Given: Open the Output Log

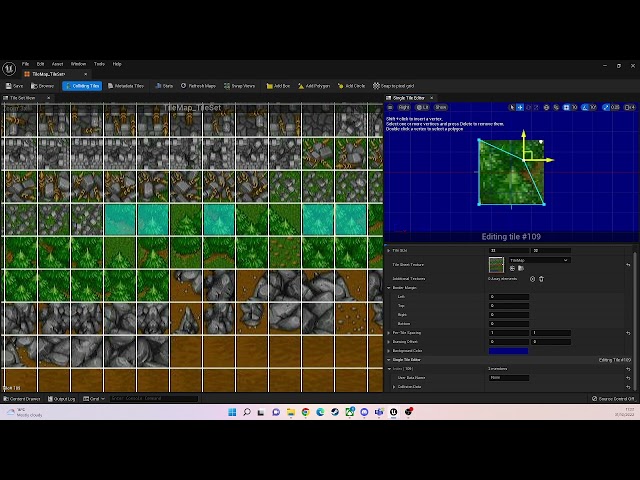Looking at the screenshot, I should [x=62, y=399].
